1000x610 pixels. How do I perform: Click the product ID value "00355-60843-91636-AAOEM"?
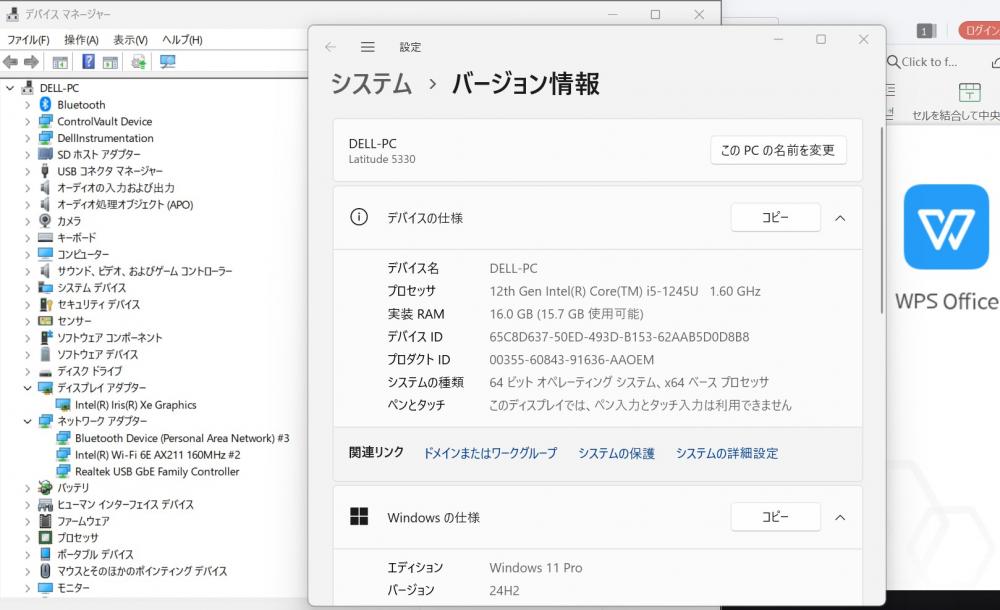coord(571,359)
